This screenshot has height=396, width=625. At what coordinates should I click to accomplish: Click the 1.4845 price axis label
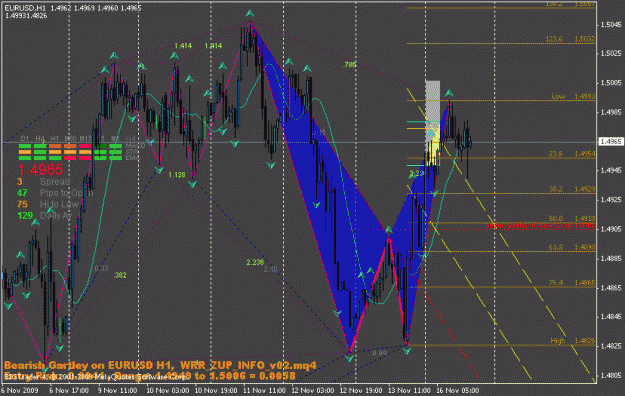(611, 317)
